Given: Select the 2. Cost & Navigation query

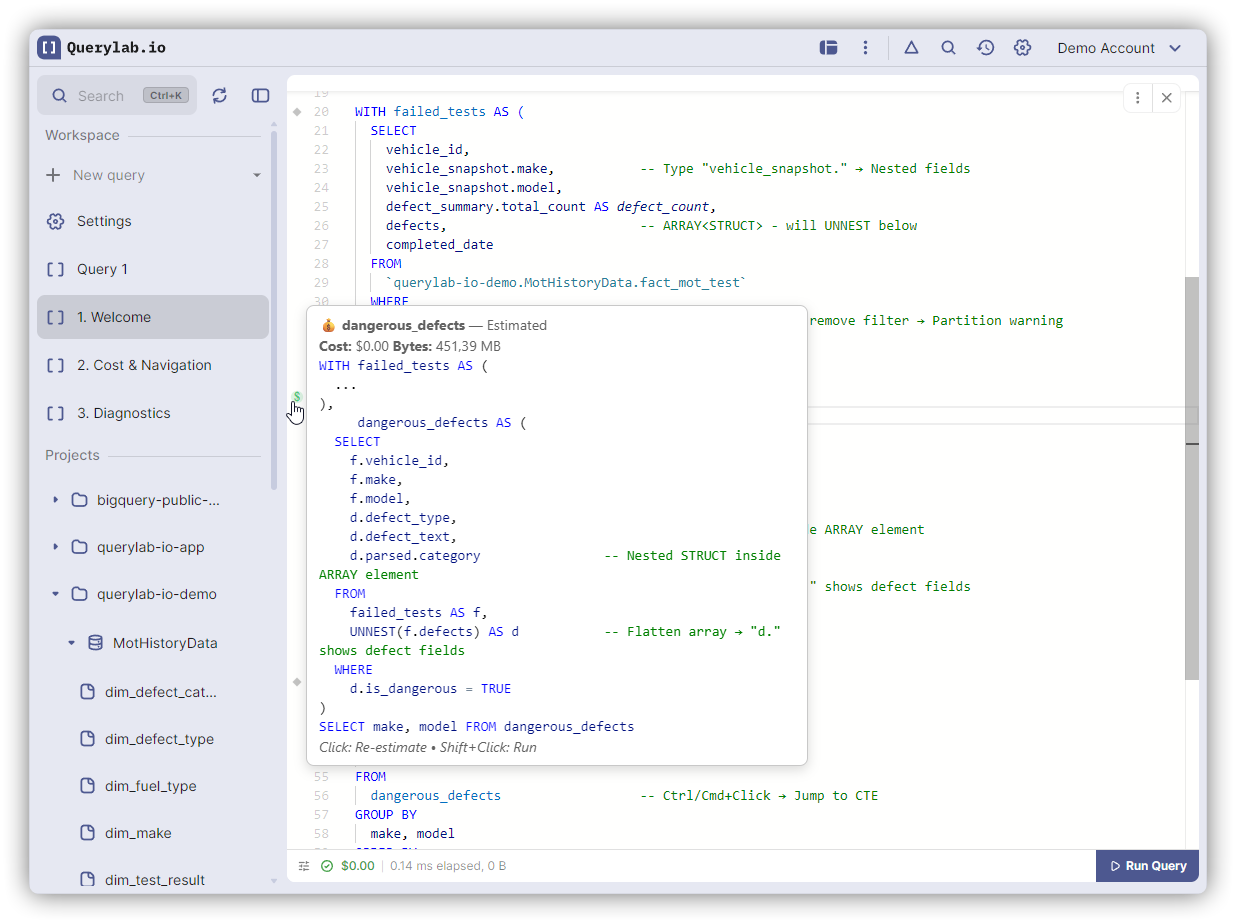Looking at the screenshot, I should tap(144, 365).
